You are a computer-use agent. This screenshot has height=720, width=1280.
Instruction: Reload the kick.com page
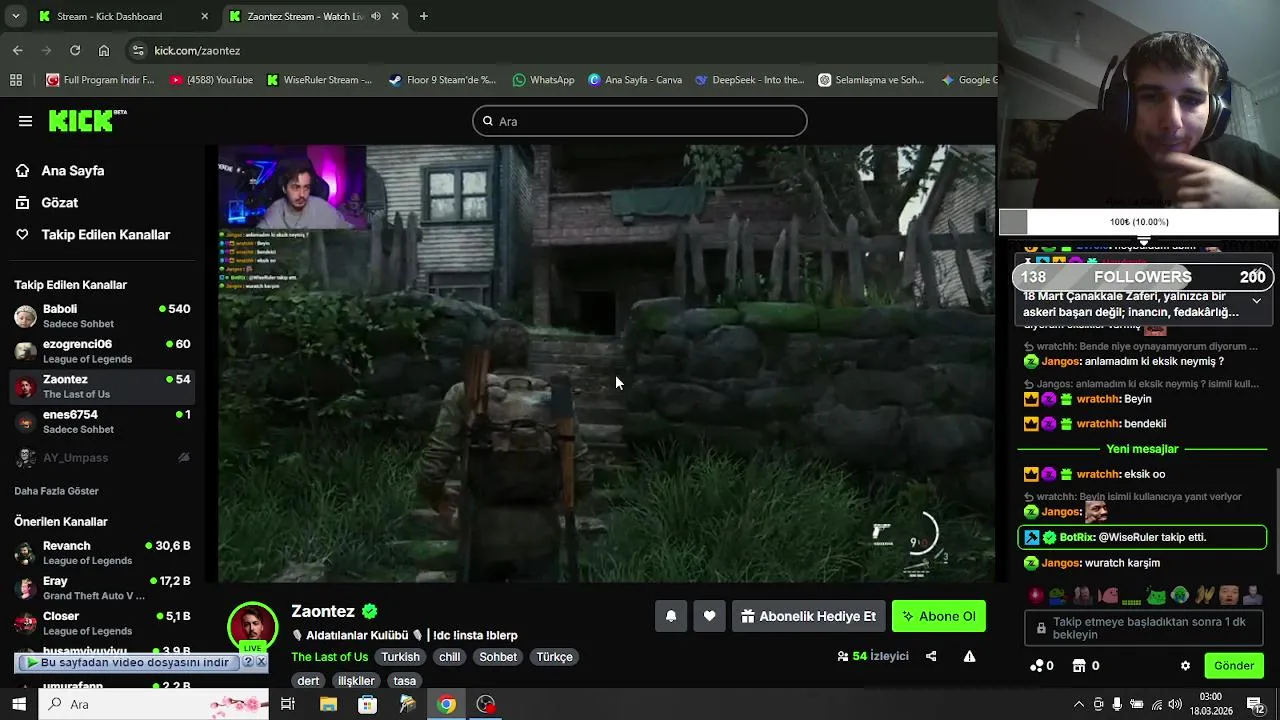(x=75, y=50)
